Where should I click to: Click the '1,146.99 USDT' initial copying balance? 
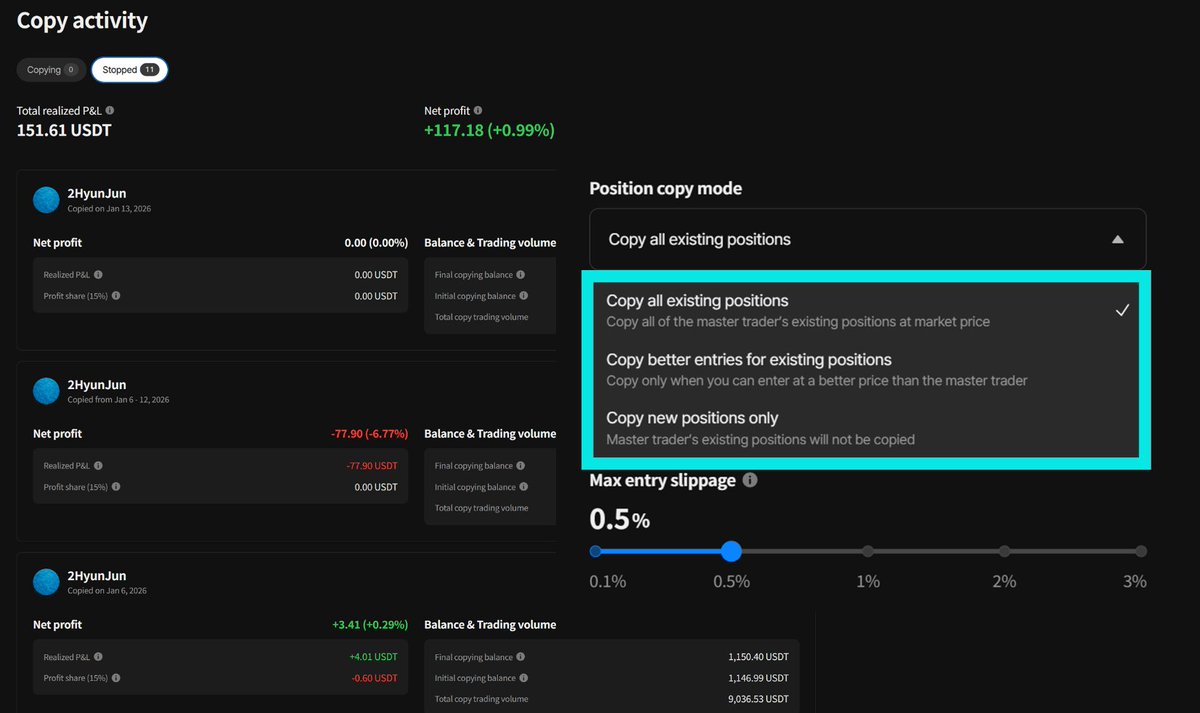tap(758, 678)
